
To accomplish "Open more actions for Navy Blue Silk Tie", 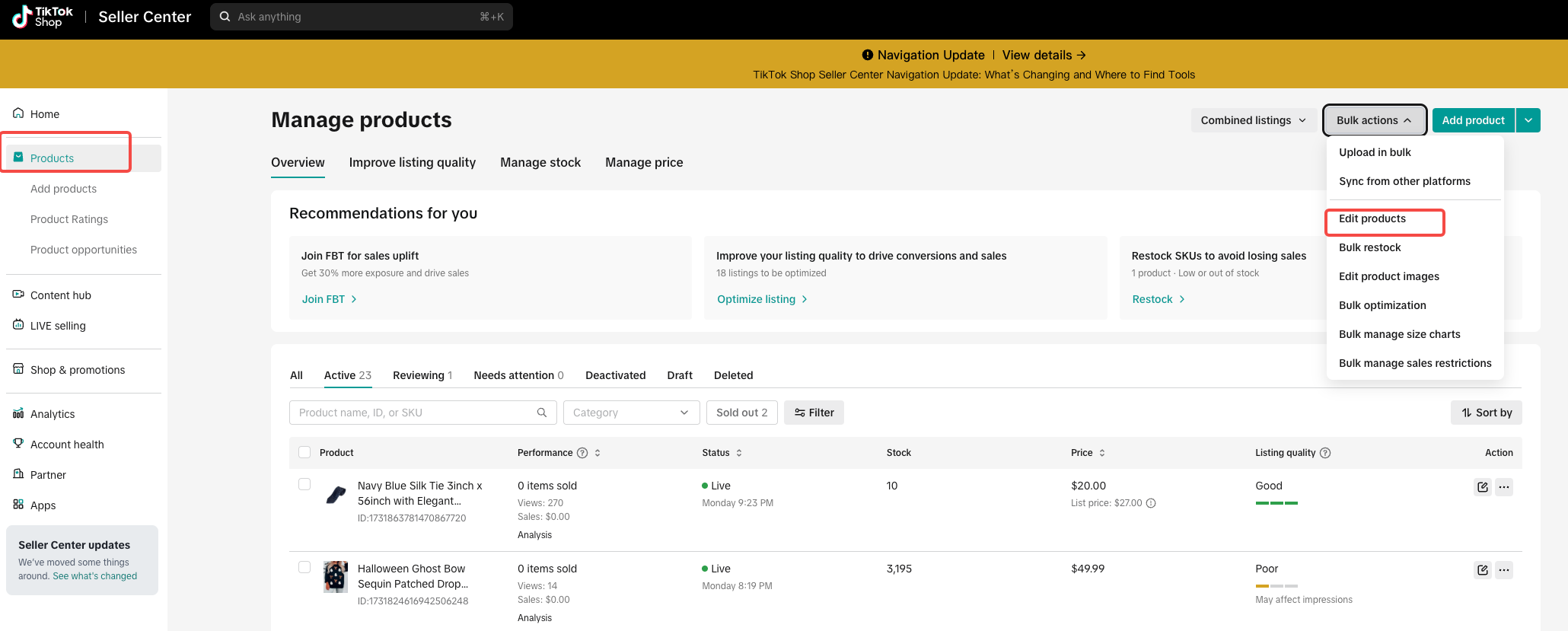I will (1504, 487).
